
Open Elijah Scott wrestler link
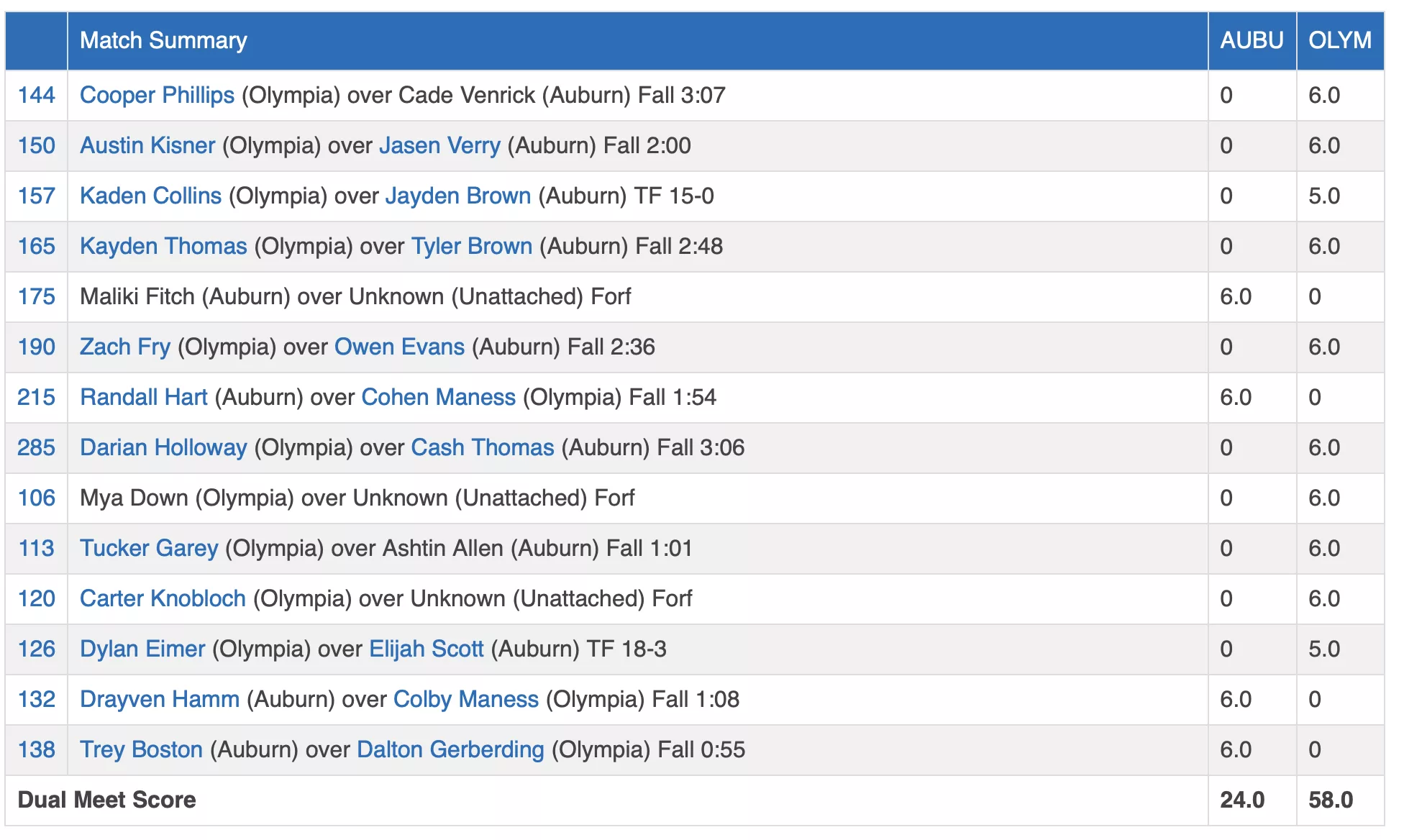(427, 649)
